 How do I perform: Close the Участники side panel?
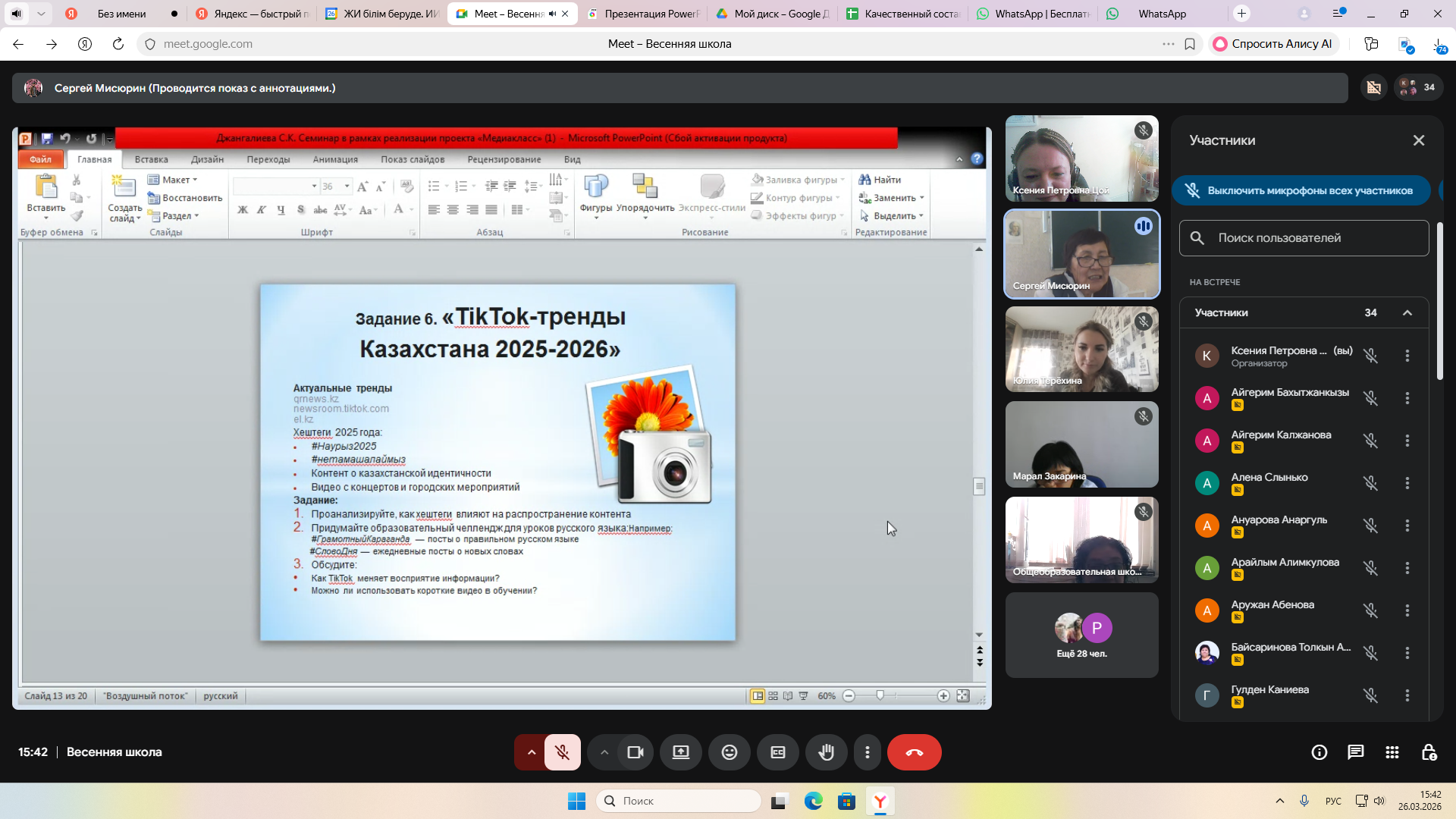[x=1419, y=140]
